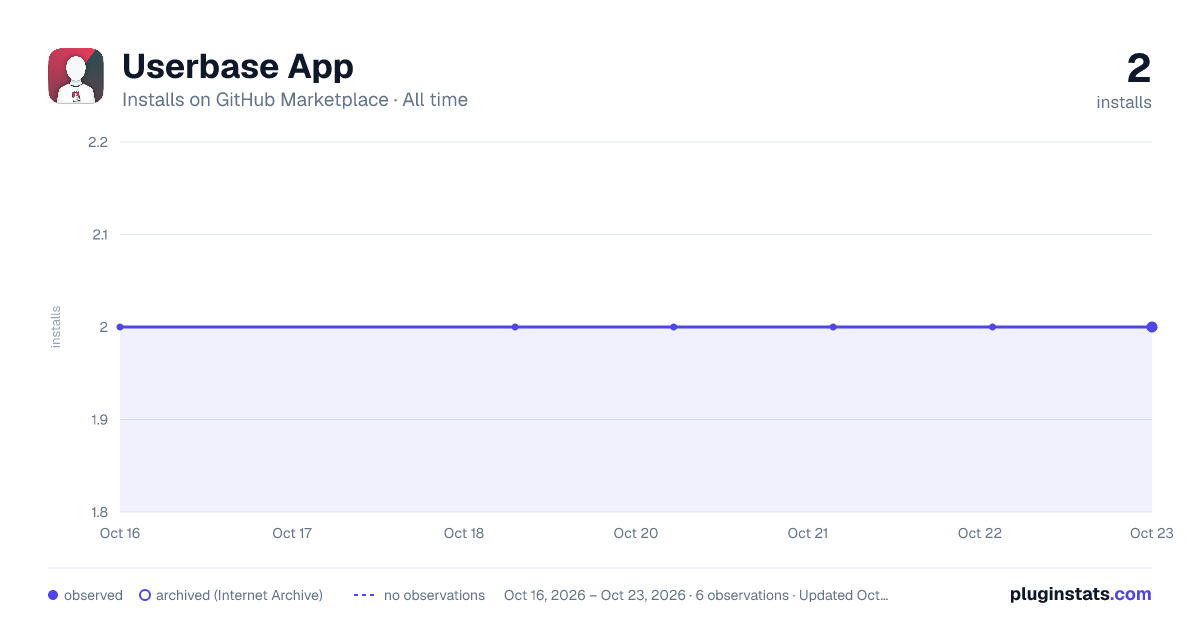The image size is (1200, 630).
Task: Click the filled 'observed' legend dot
Action: [x=53, y=595]
